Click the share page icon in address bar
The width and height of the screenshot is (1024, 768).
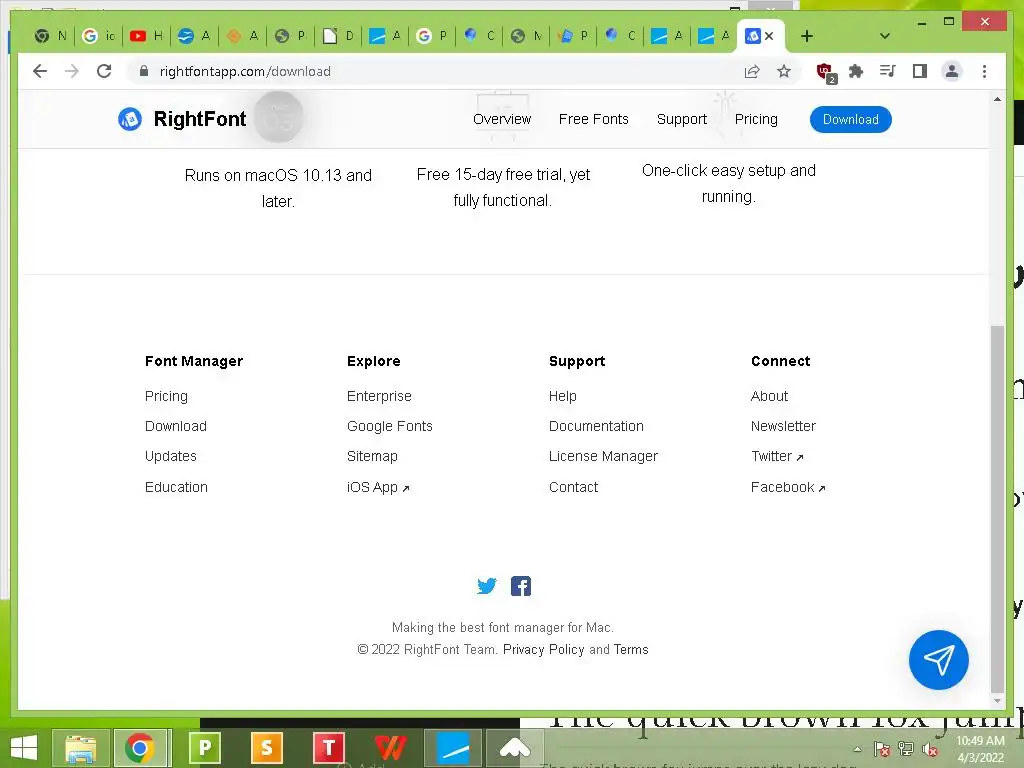[x=752, y=71]
